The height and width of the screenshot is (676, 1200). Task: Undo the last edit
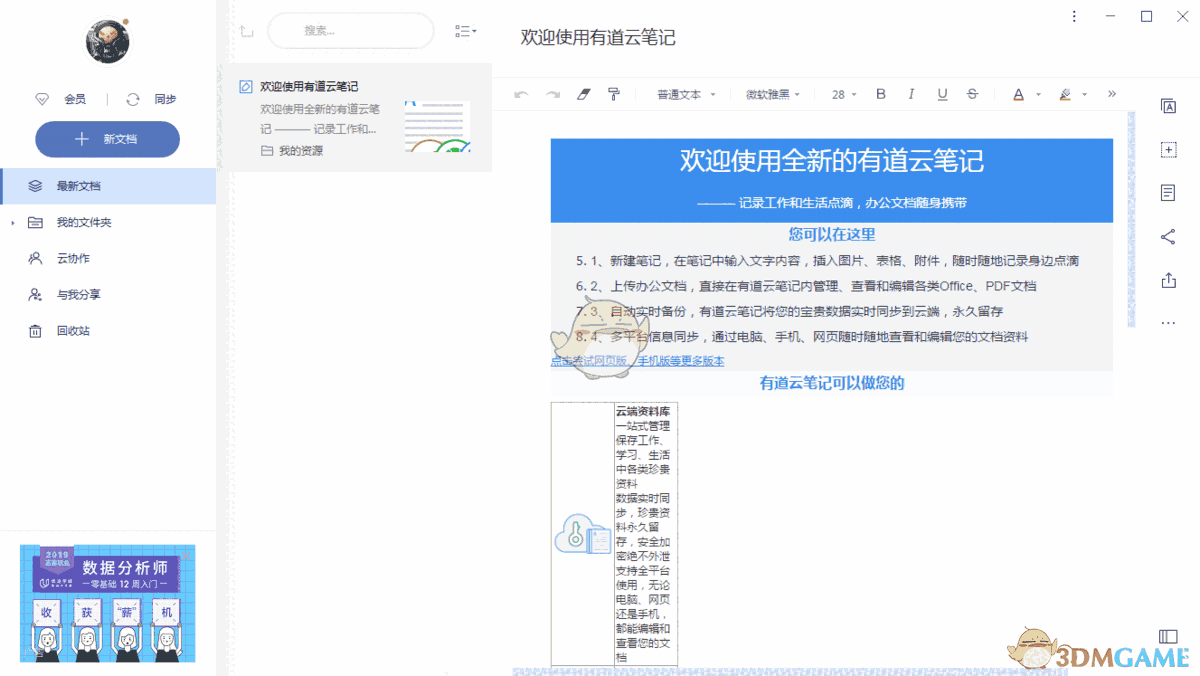point(521,94)
